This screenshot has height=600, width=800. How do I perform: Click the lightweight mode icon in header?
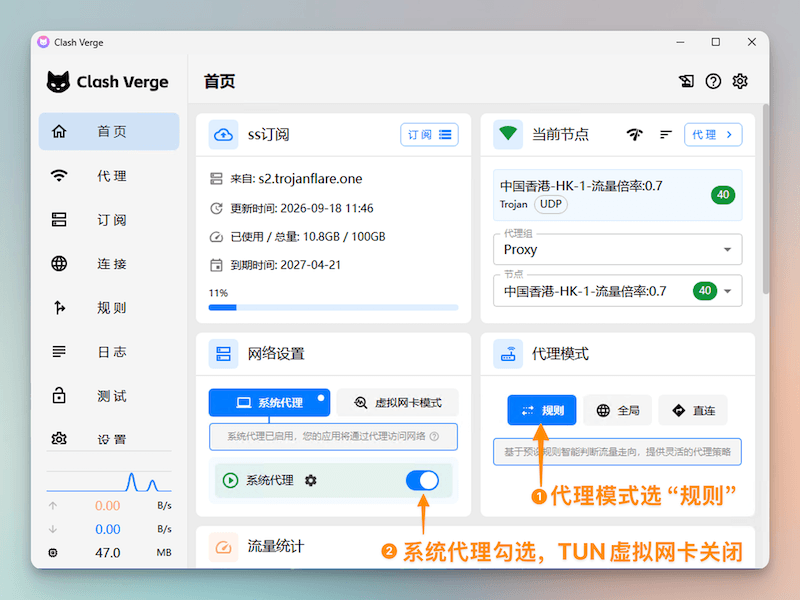point(686,81)
